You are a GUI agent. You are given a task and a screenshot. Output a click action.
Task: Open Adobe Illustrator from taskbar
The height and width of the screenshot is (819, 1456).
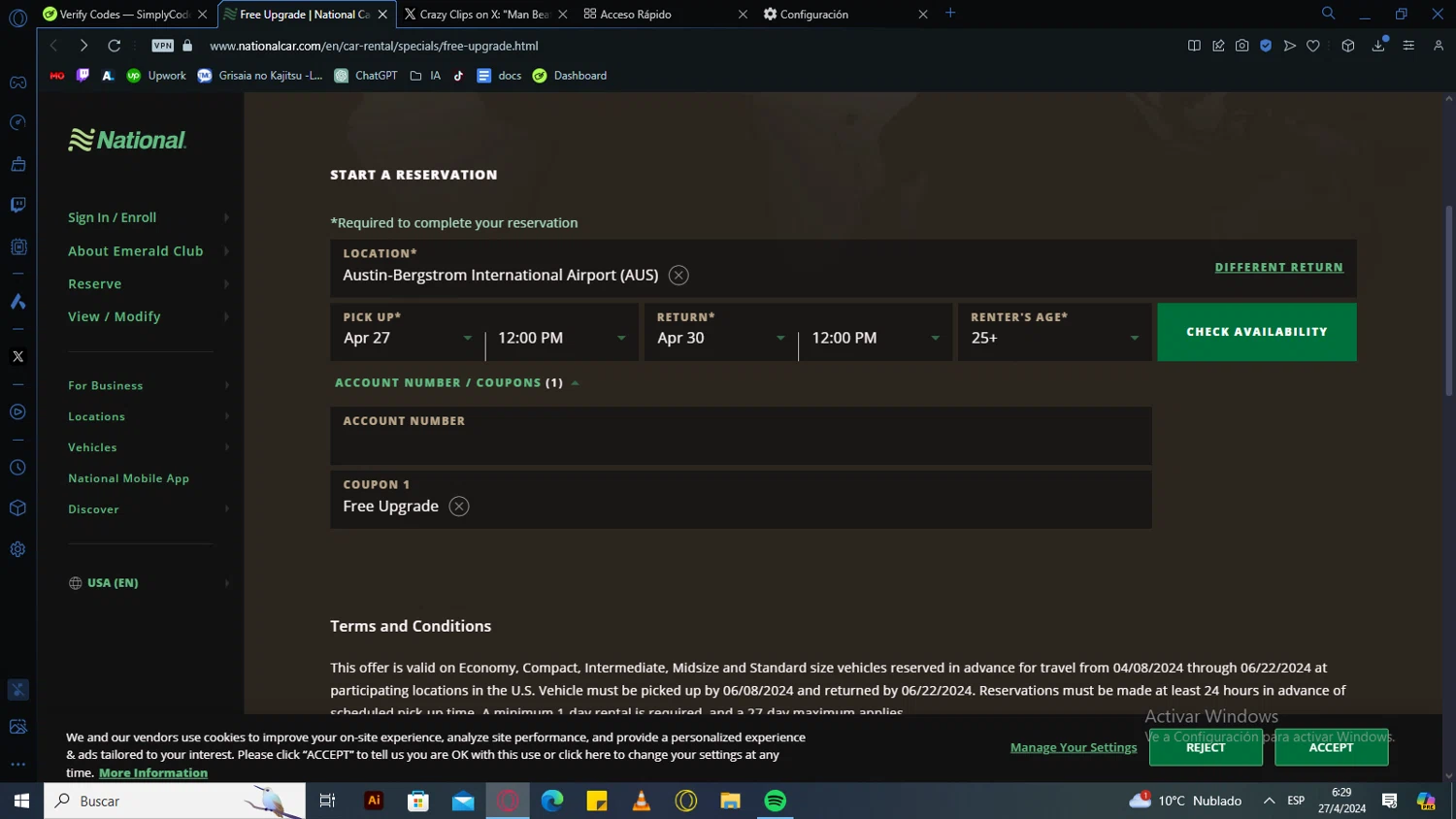(x=374, y=801)
